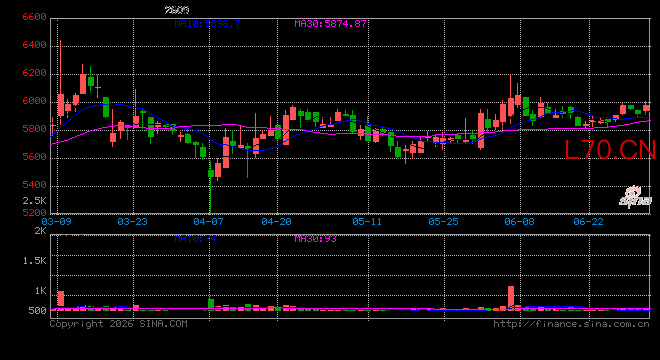Select the volume MA10:34 label
Viewport: 660px width, 360px height.
tap(195, 239)
